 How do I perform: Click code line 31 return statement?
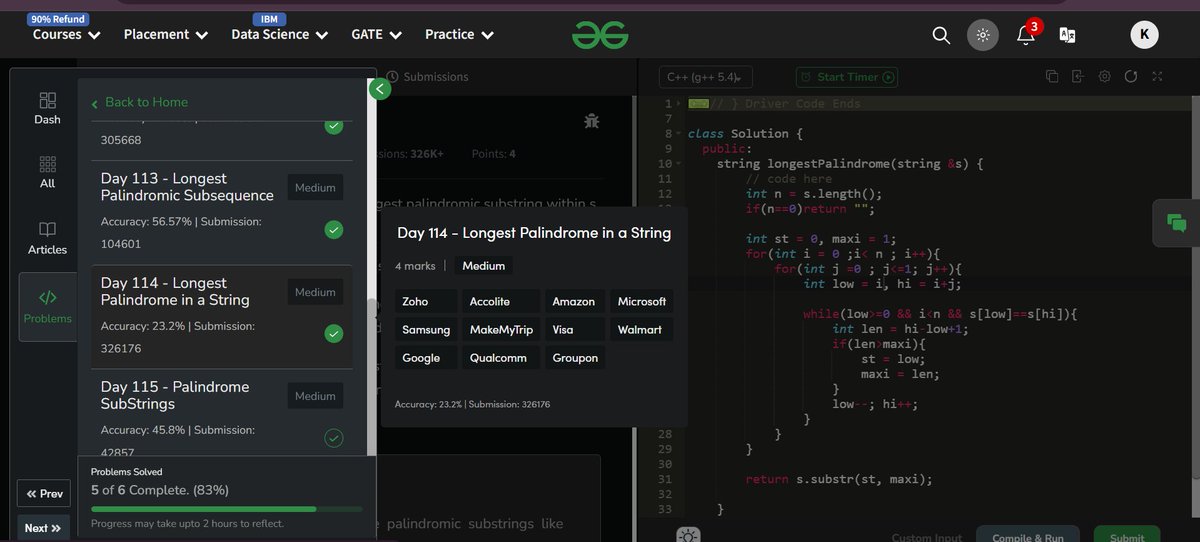tap(839, 479)
